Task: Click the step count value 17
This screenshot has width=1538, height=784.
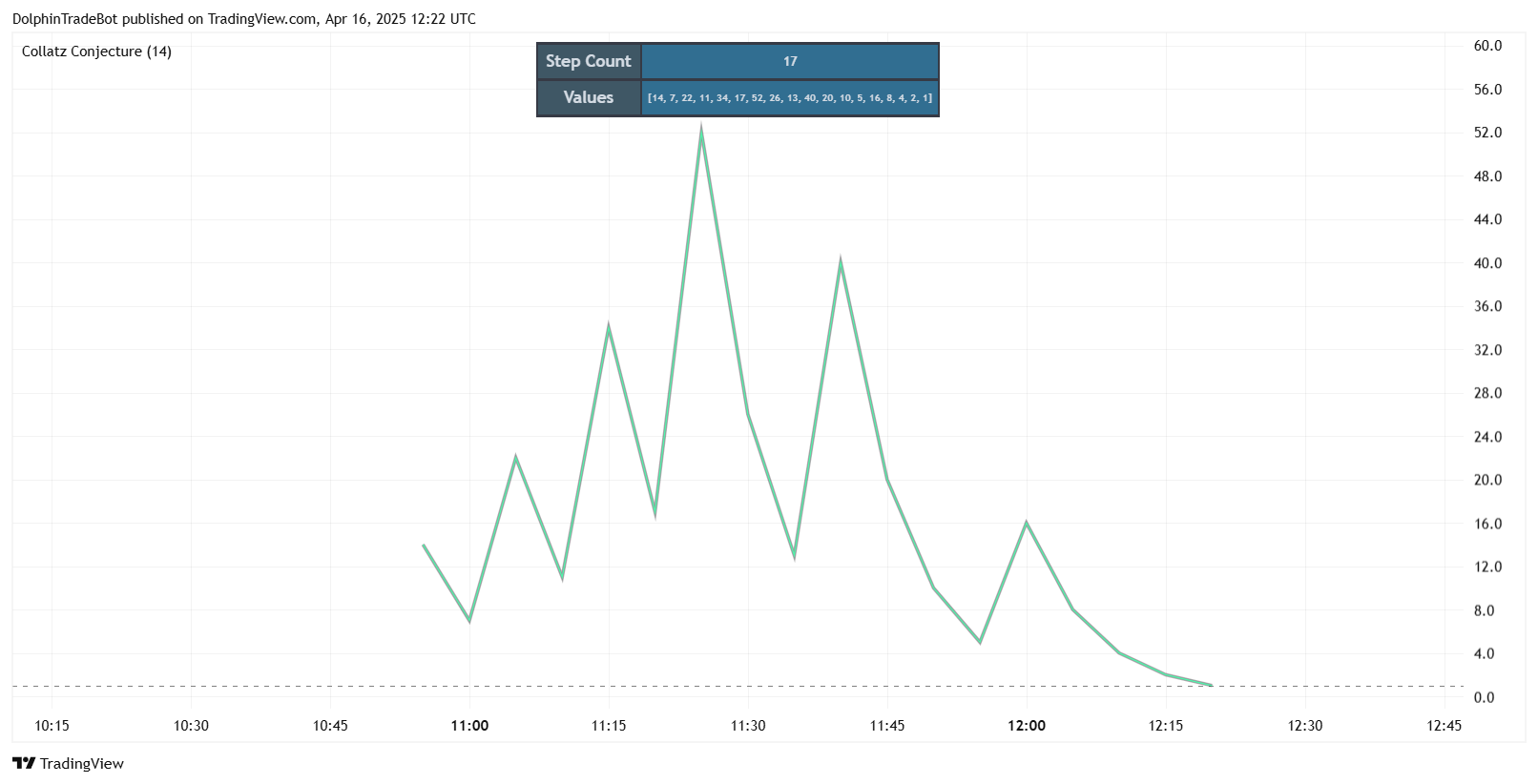Action: click(x=790, y=61)
